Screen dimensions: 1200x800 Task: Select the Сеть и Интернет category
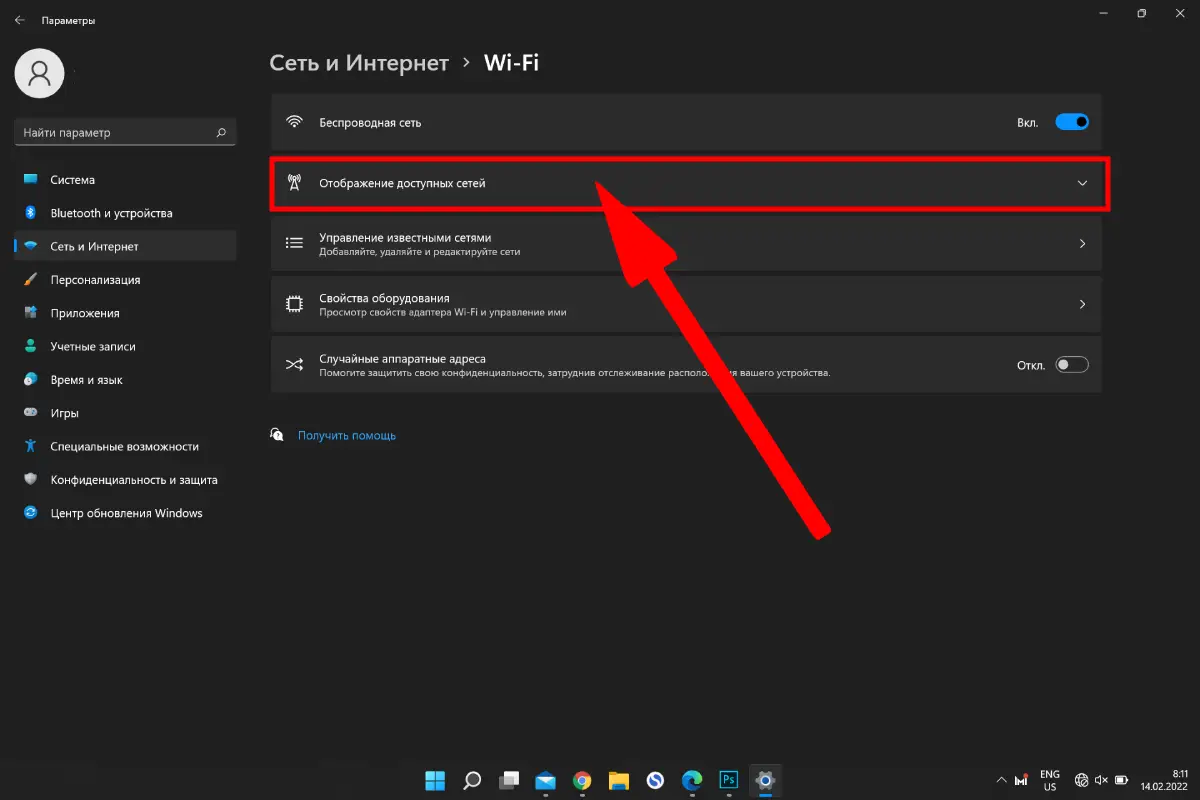pos(125,246)
